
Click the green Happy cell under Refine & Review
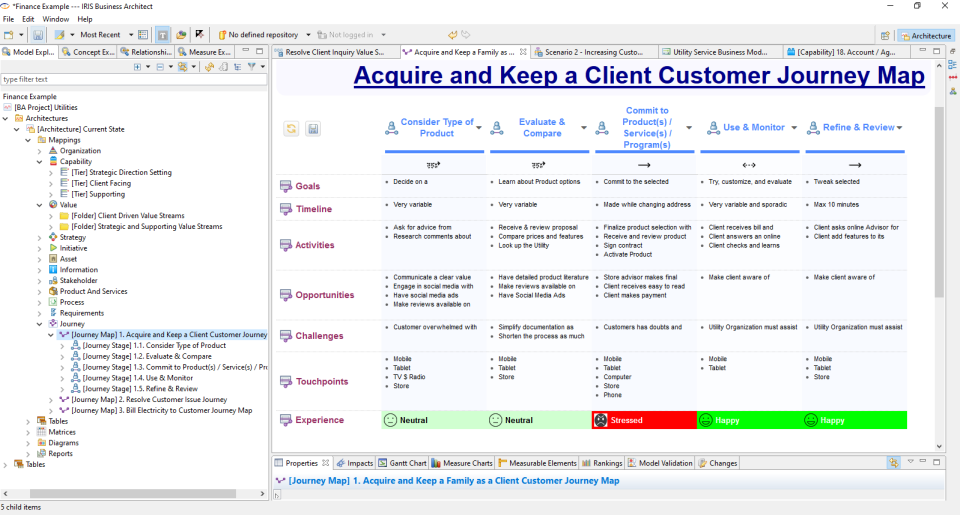(855, 420)
